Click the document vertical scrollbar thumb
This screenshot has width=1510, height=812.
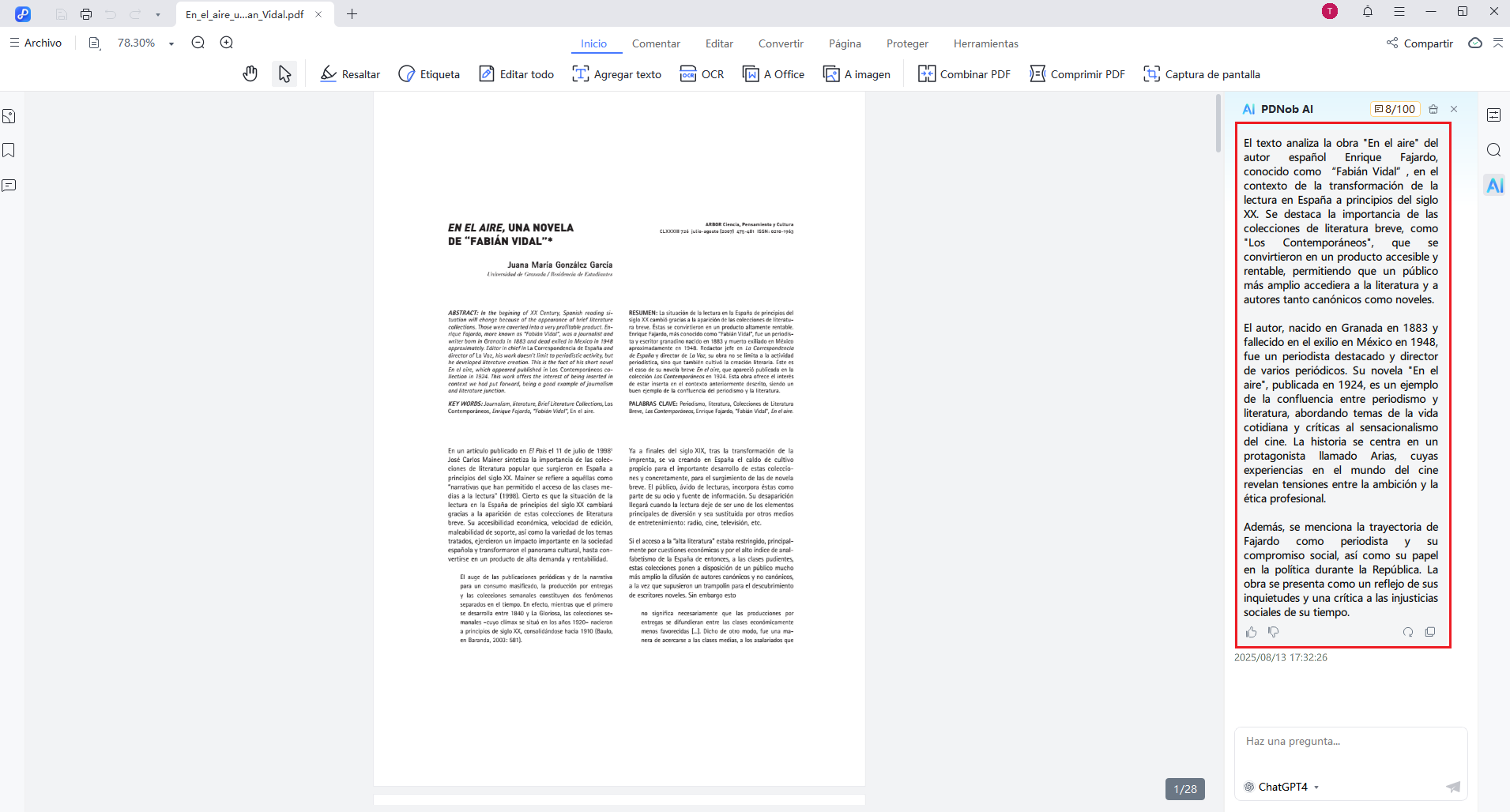click(x=1218, y=123)
